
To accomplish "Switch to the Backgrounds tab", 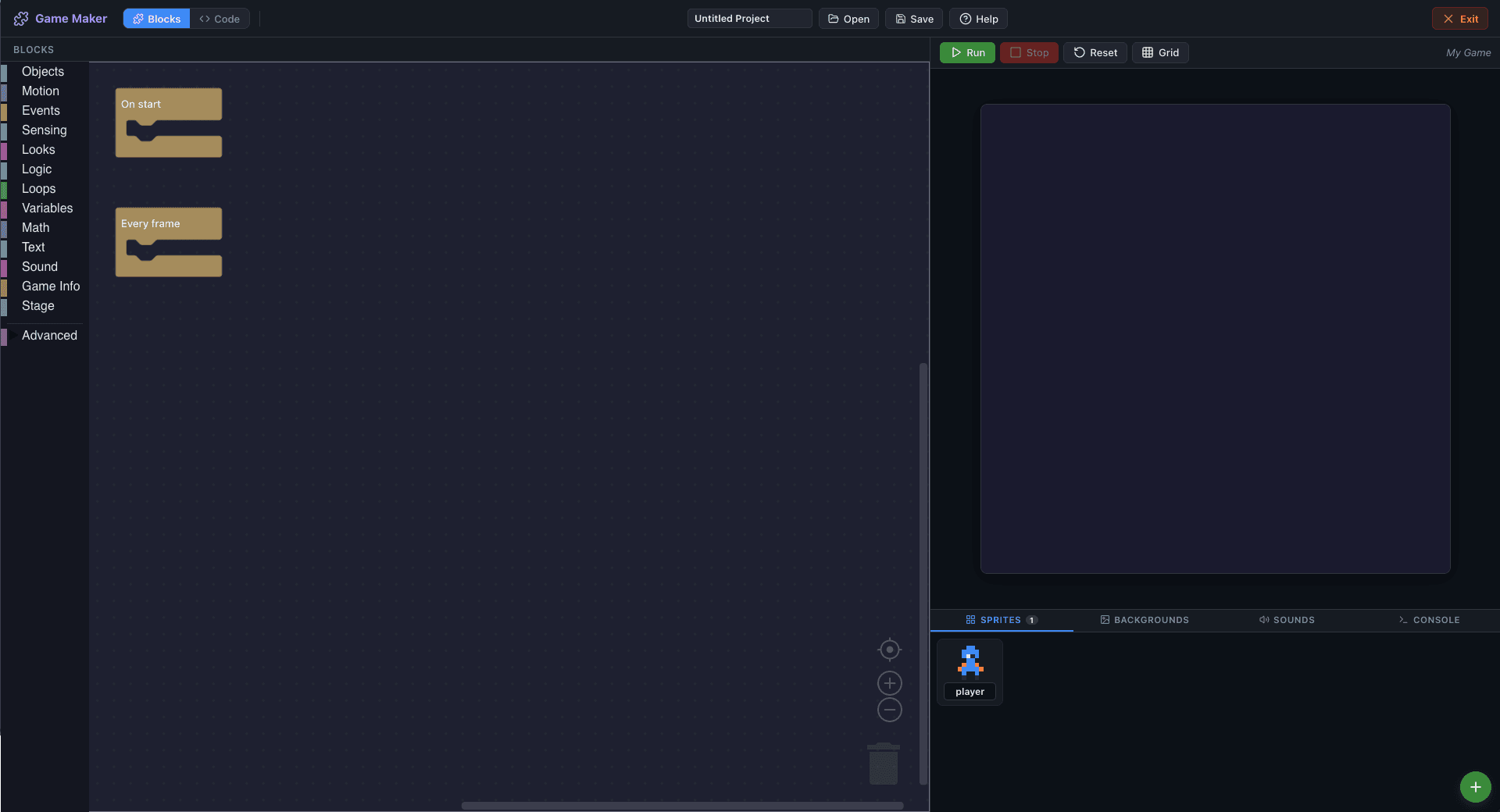I will pyautogui.click(x=1144, y=620).
